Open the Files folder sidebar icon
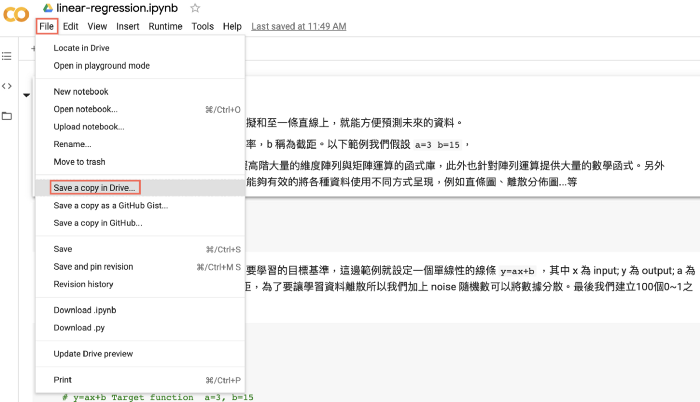 coord(7,116)
